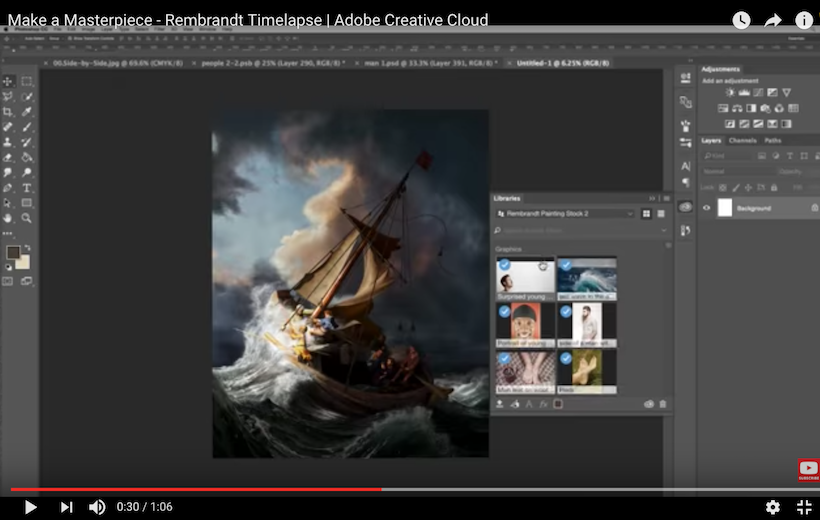Screen dimensions: 820x520
Task: Click the foreground color swatch
Action: (13, 253)
